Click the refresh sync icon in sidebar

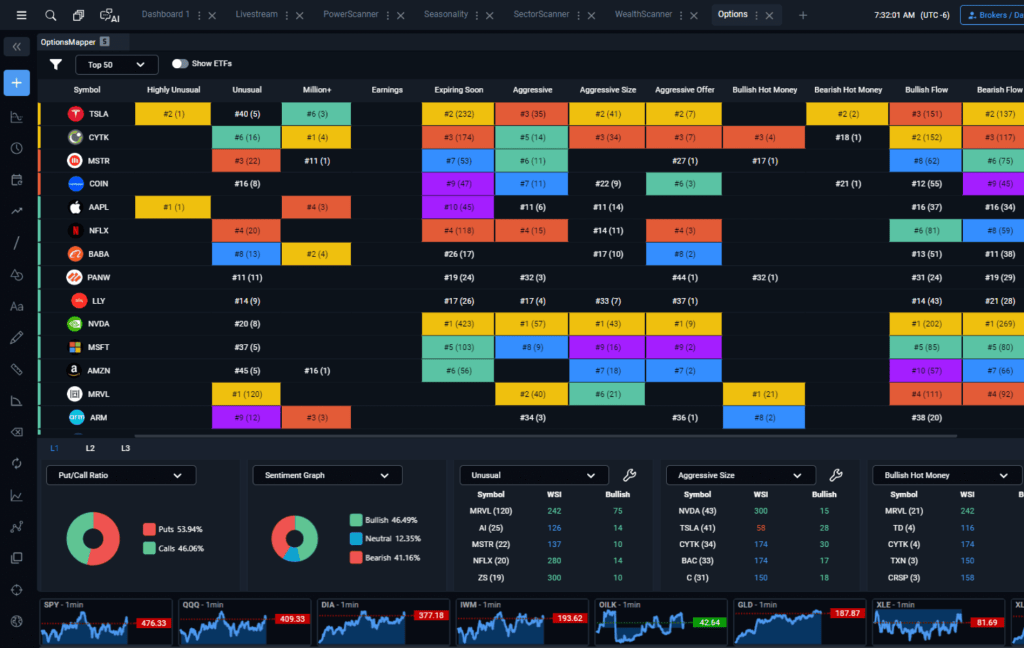point(16,464)
